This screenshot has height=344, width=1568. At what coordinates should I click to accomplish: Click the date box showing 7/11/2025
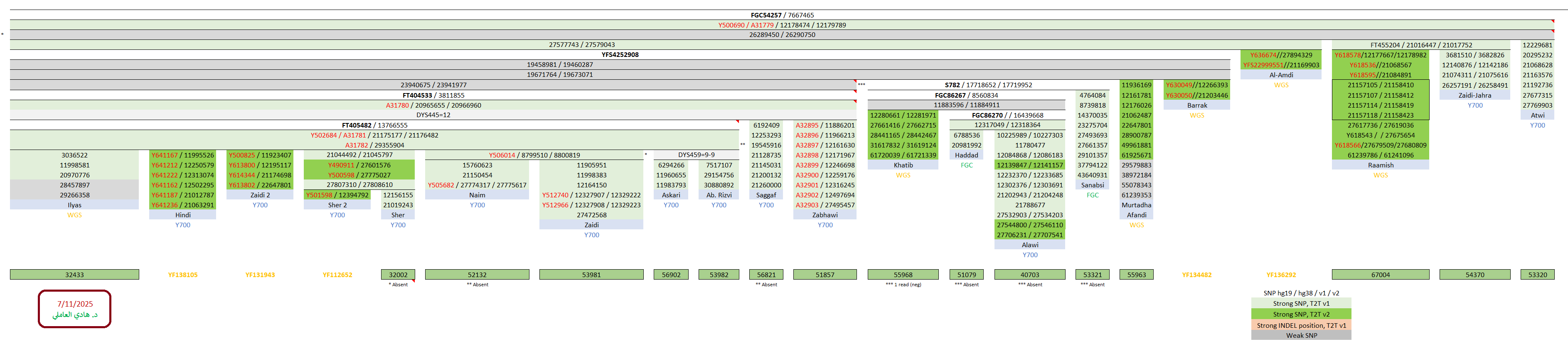(x=75, y=309)
